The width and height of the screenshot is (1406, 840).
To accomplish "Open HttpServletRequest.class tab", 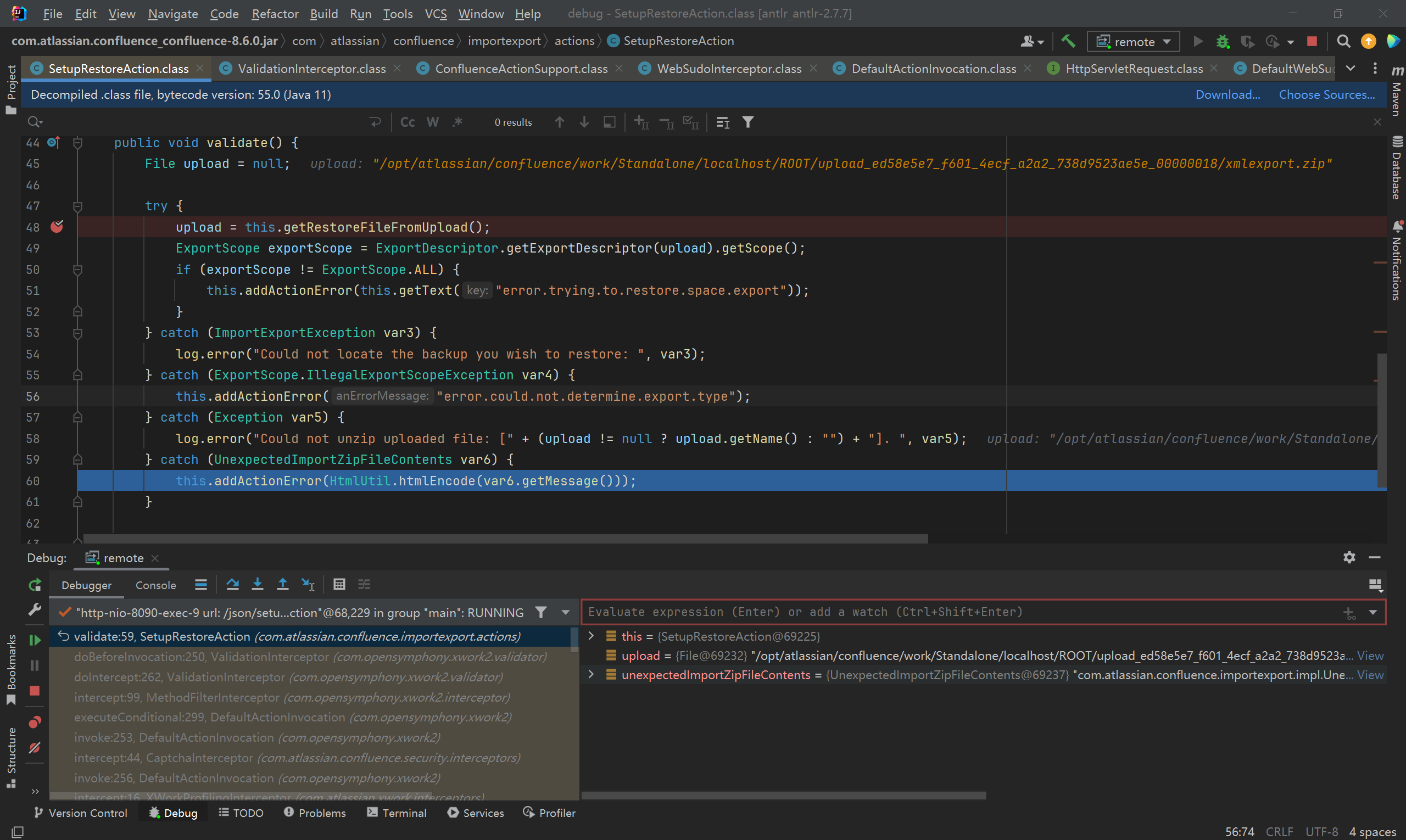I will [x=1134, y=69].
